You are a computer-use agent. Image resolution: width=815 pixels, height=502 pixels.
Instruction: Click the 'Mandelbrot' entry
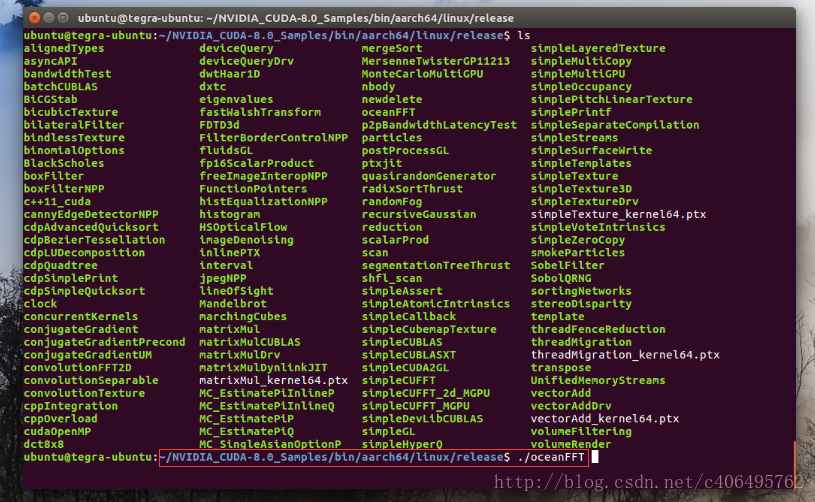click(233, 303)
